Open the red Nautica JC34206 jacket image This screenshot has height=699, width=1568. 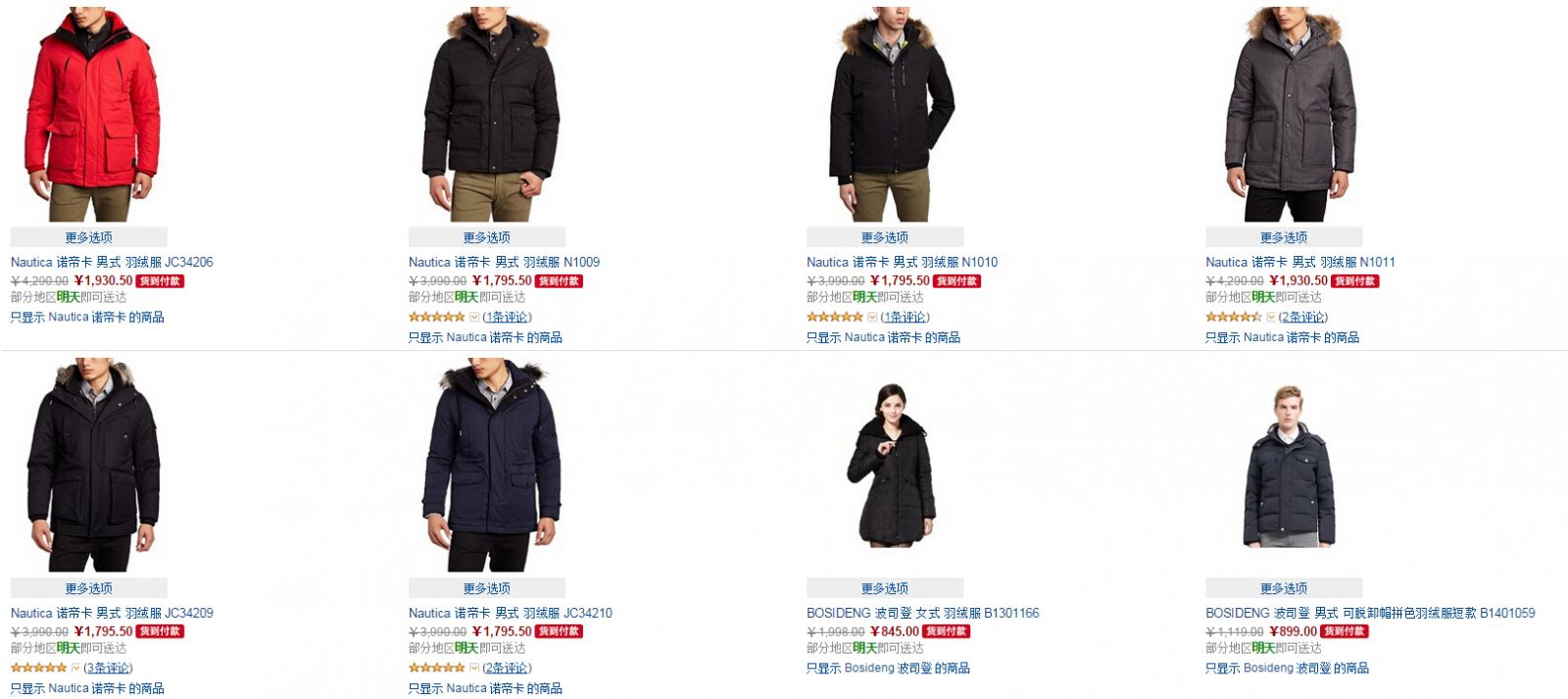(91, 114)
